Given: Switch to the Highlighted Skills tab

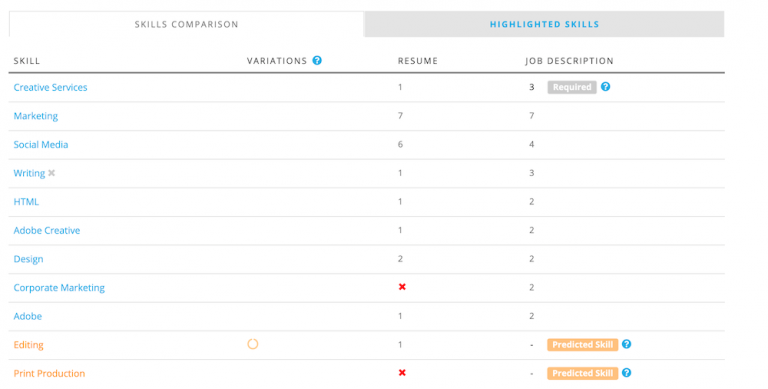Looking at the screenshot, I should [x=544, y=24].
